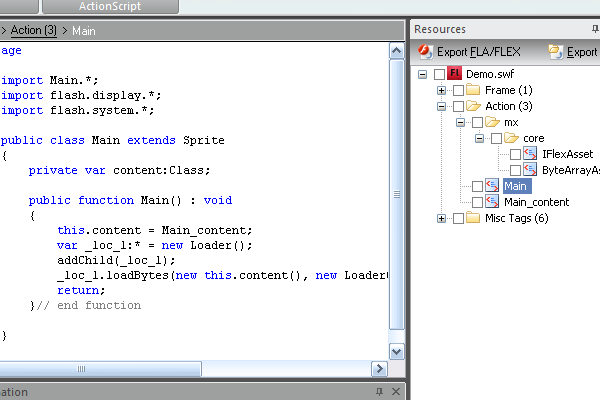
Task: Click the Action (3) open folder icon
Action: (473, 106)
